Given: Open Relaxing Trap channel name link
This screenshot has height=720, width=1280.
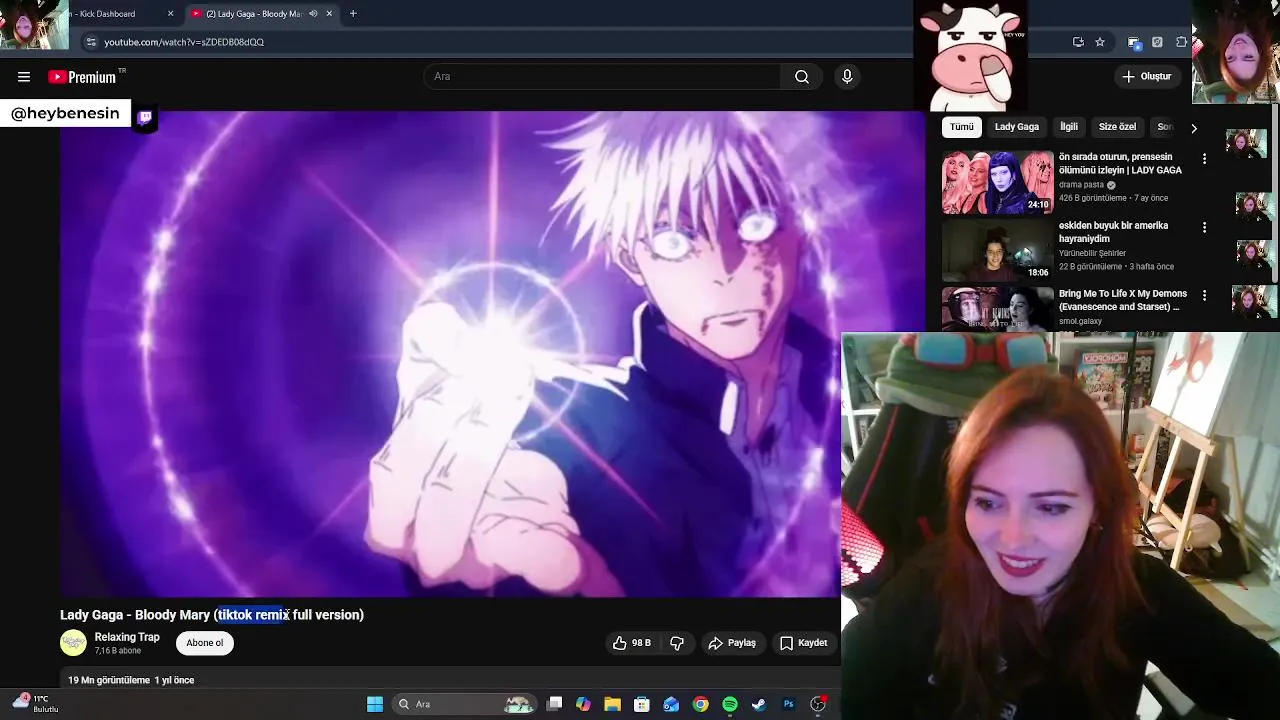Looking at the screenshot, I should point(127,637).
